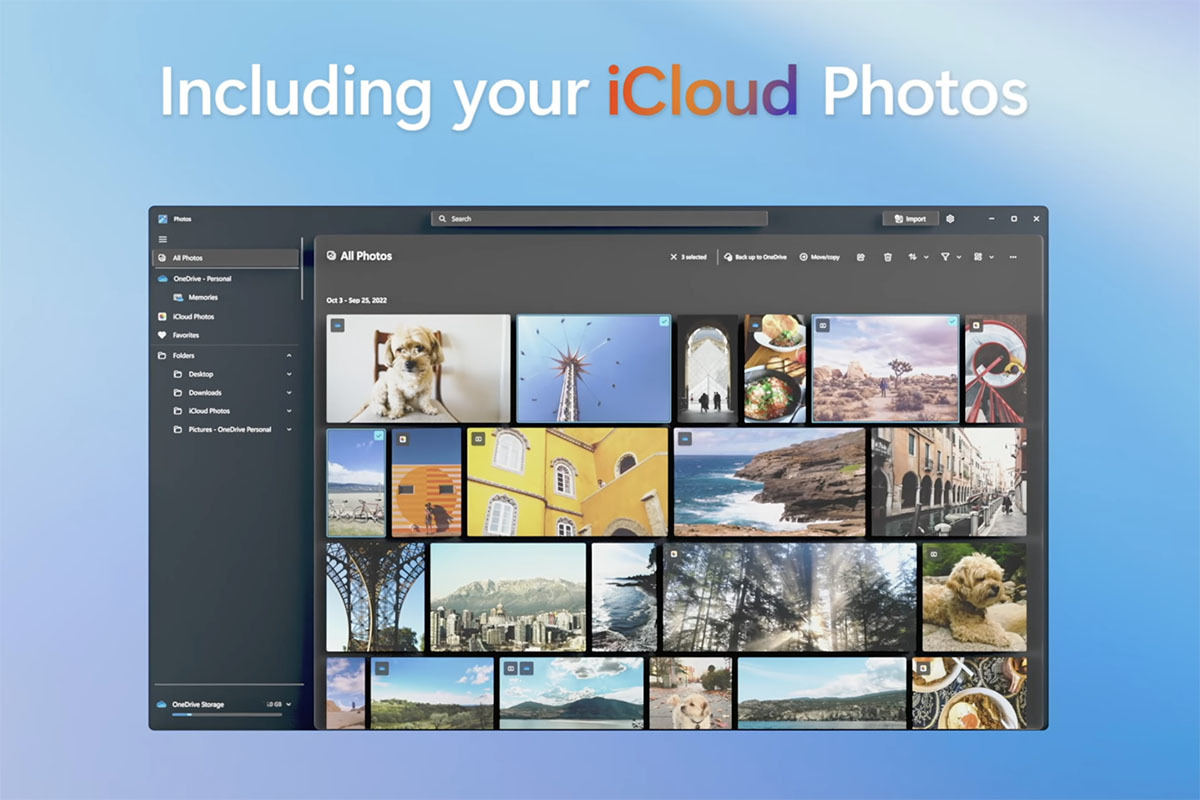Click the badge on the yellow building photo
1200x800 pixels.
478,438
